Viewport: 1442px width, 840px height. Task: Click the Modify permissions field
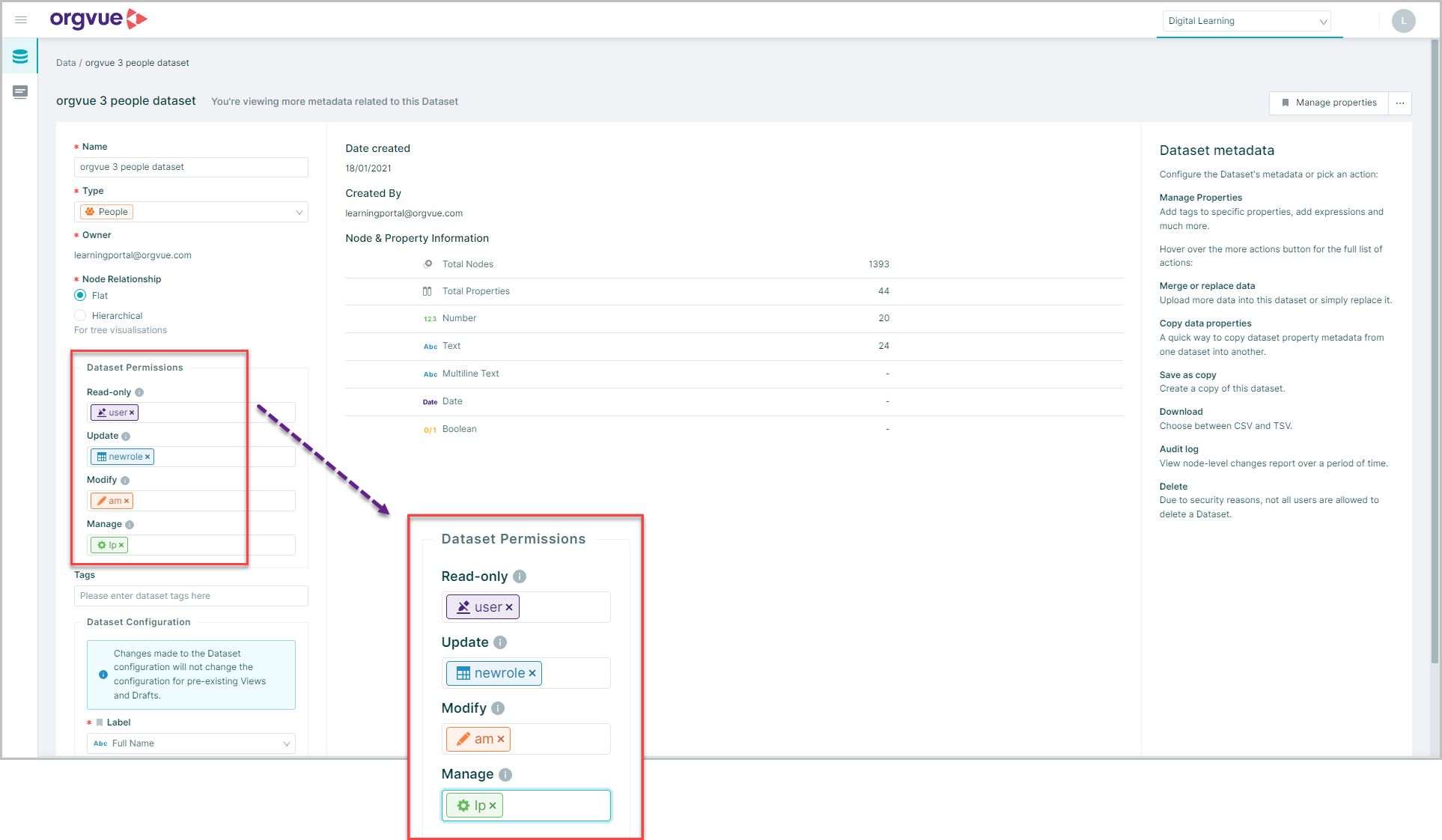(191, 501)
